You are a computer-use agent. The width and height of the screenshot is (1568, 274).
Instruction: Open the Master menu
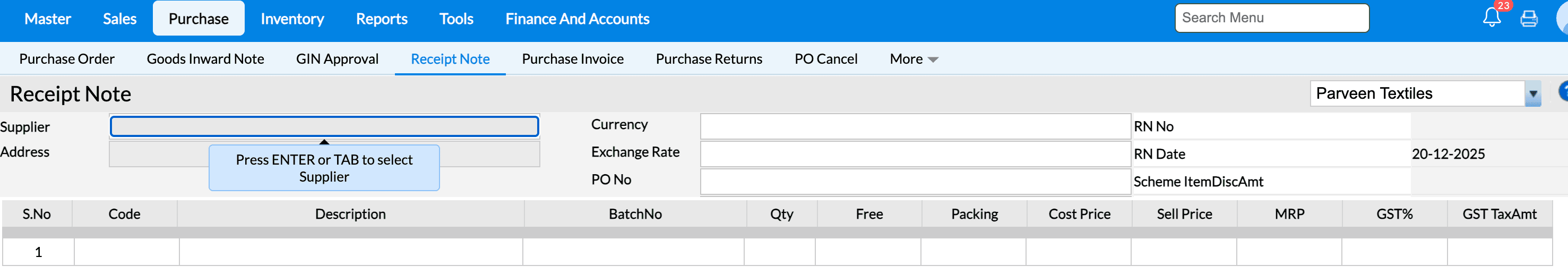coord(47,19)
